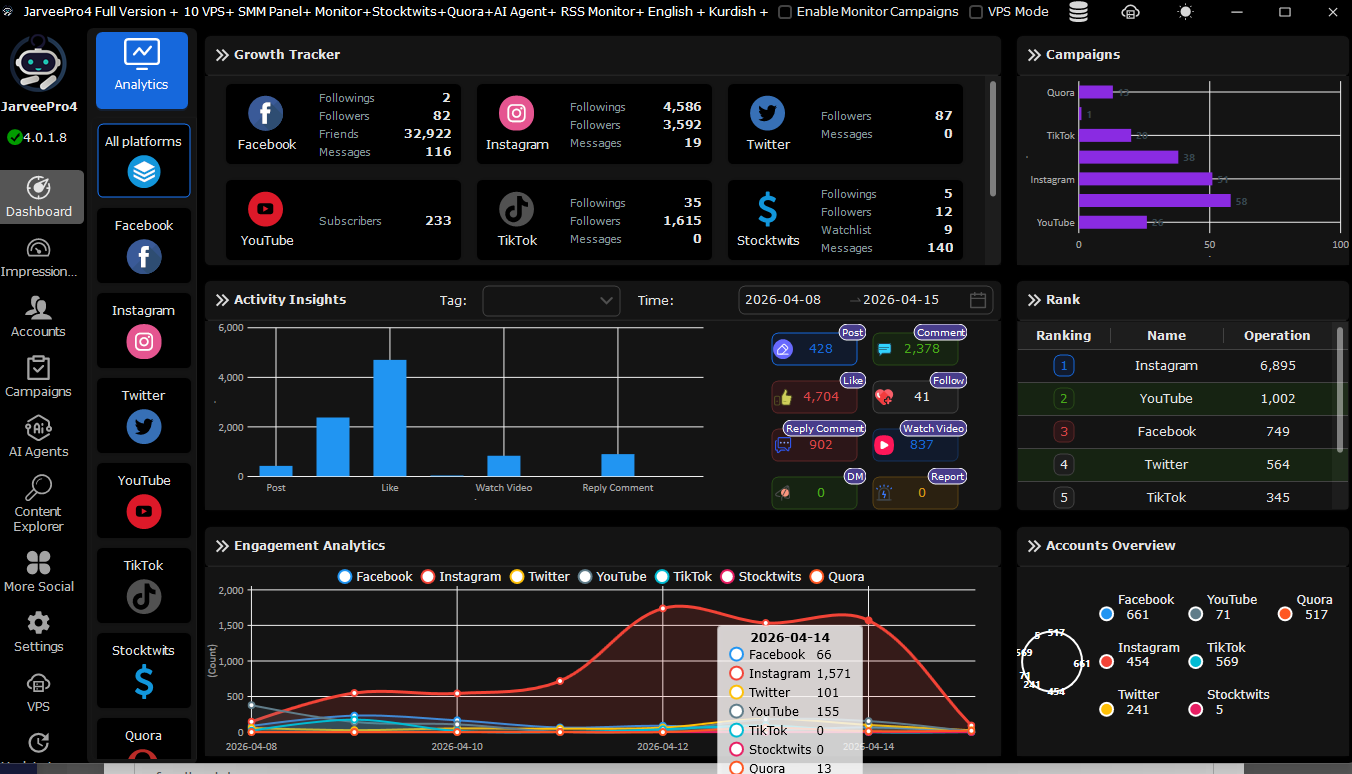
Task: Select the All platforms tab
Action: [x=144, y=160]
